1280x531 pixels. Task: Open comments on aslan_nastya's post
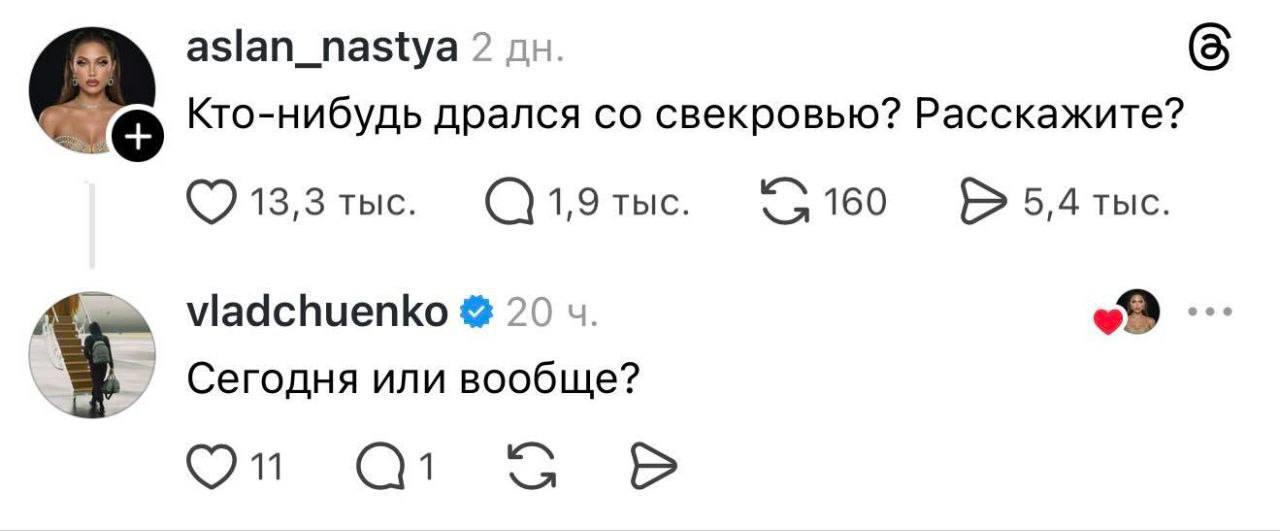(510, 204)
